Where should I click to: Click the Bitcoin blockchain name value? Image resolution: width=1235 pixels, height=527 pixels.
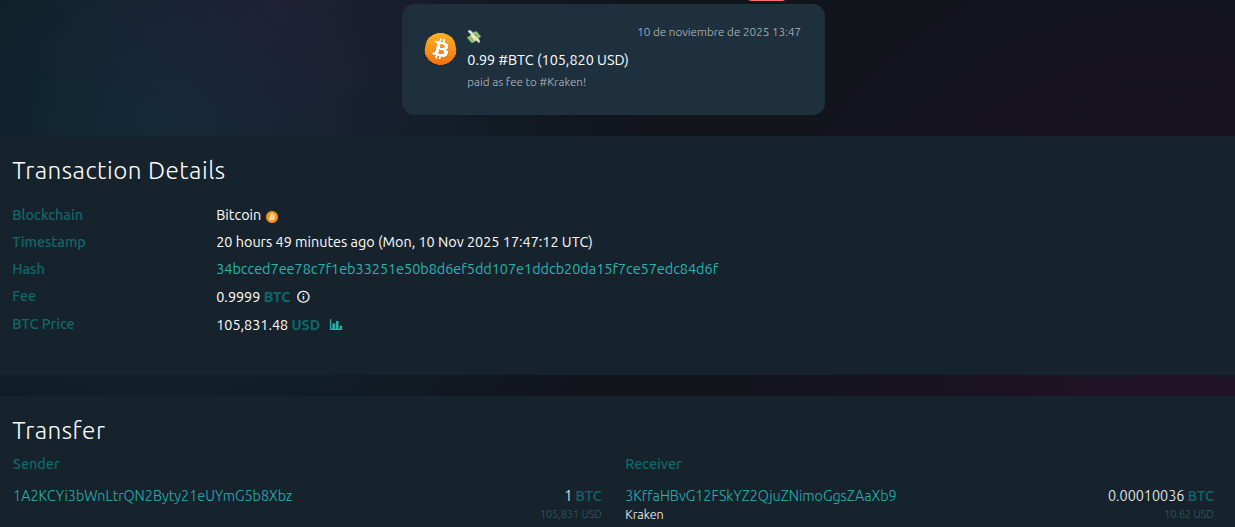(238, 215)
